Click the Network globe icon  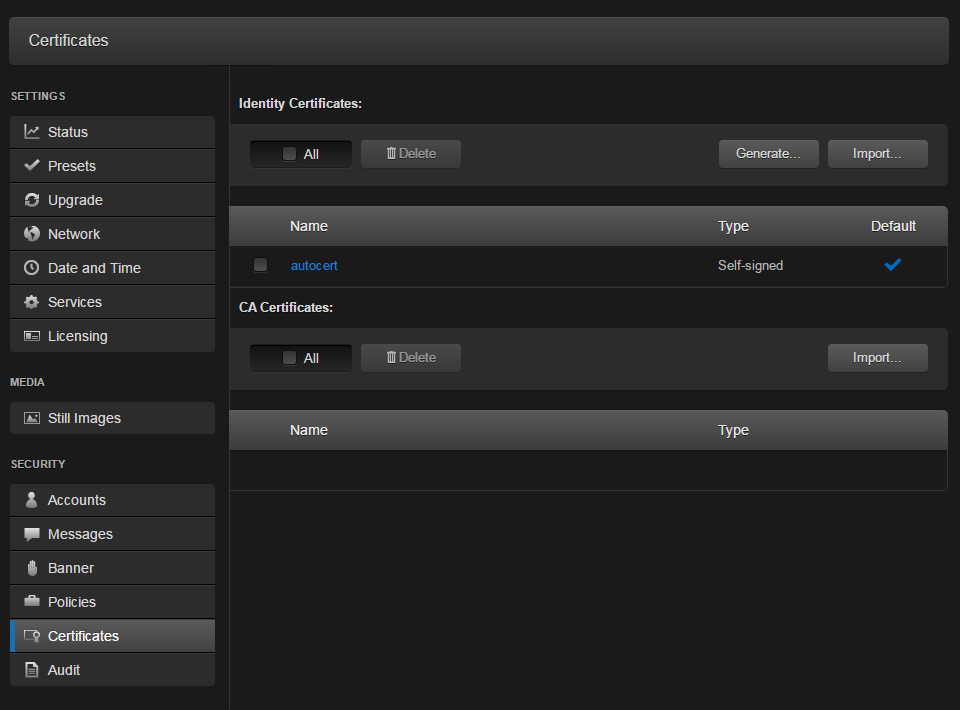(x=32, y=234)
